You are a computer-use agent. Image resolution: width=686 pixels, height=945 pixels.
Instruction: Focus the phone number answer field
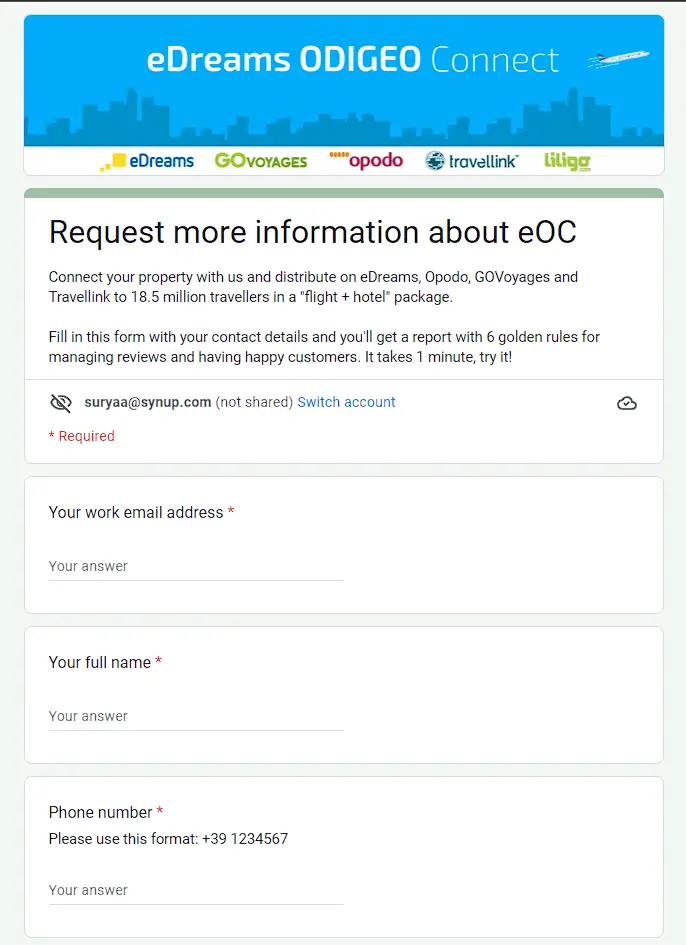tap(196, 890)
